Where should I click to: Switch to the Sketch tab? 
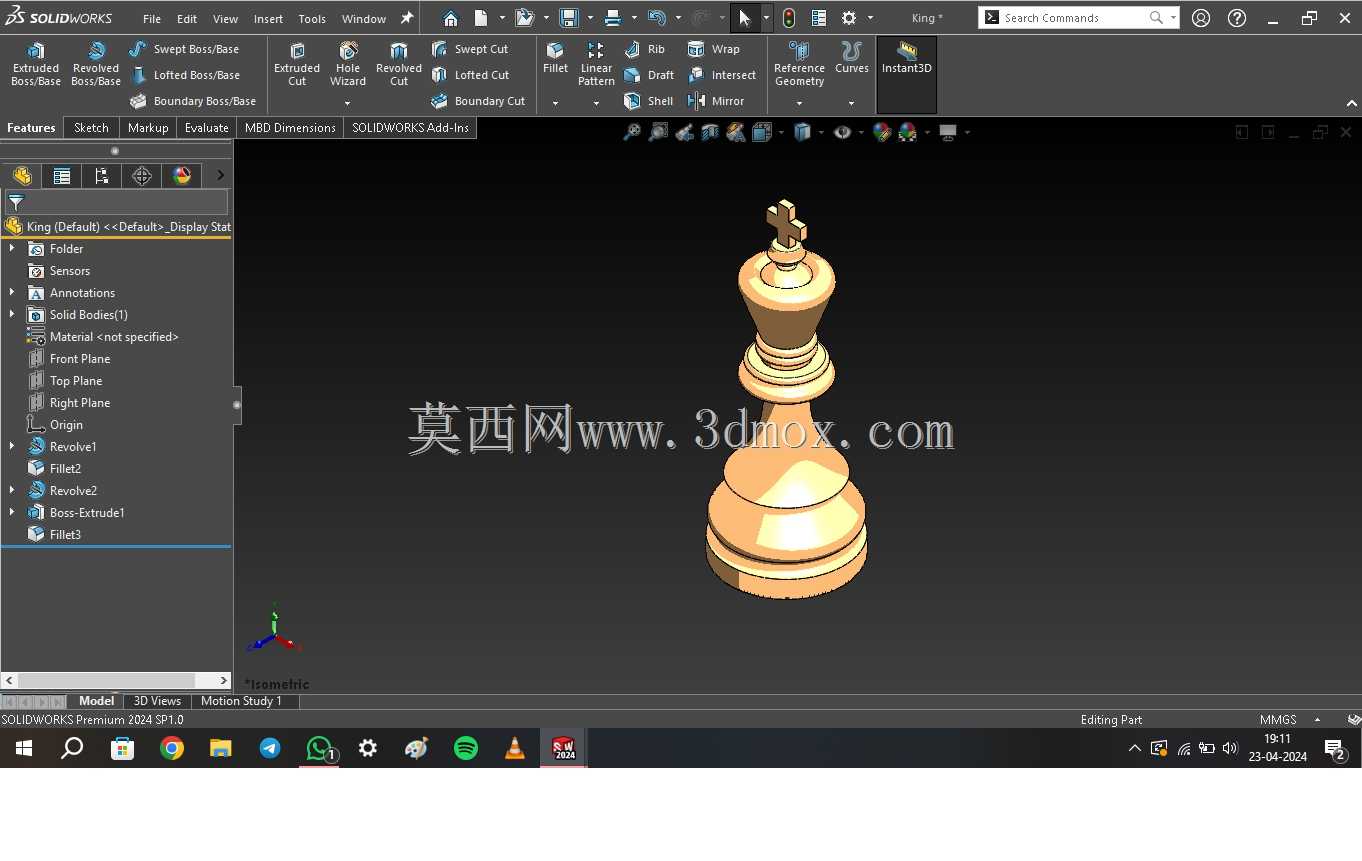tap(91, 128)
